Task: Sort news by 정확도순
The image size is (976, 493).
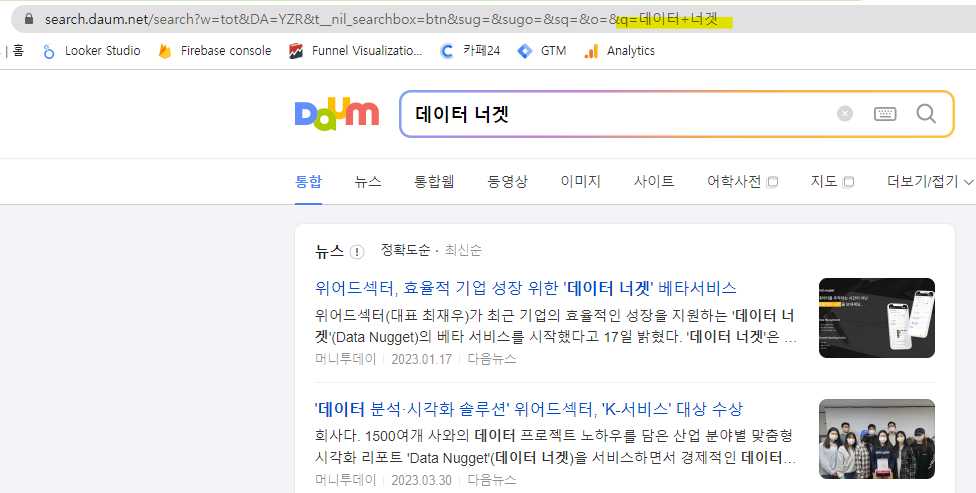Action: [x=405, y=250]
